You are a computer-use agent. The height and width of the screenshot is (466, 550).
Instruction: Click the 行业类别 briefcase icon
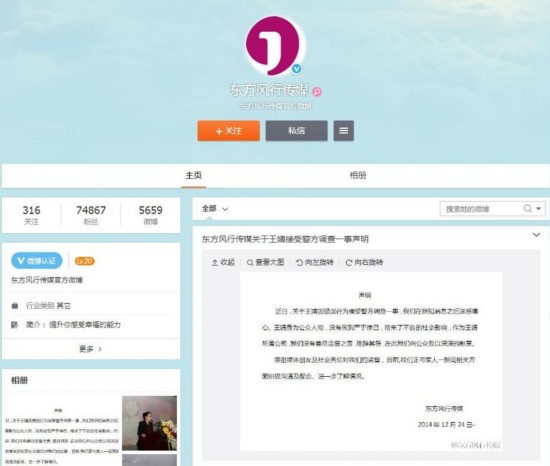pos(15,306)
